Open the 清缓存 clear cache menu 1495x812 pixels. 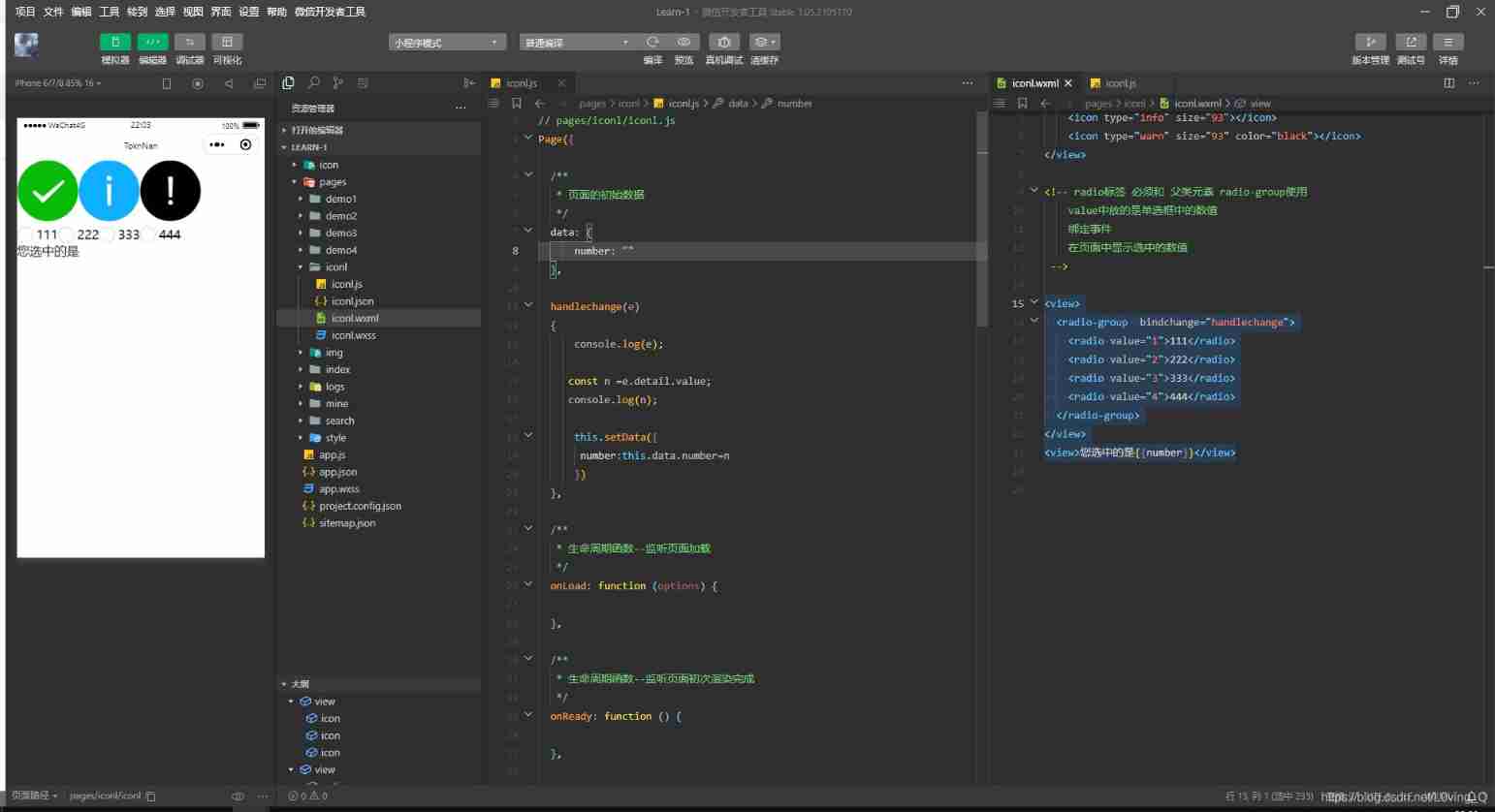[x=764, y=42]
